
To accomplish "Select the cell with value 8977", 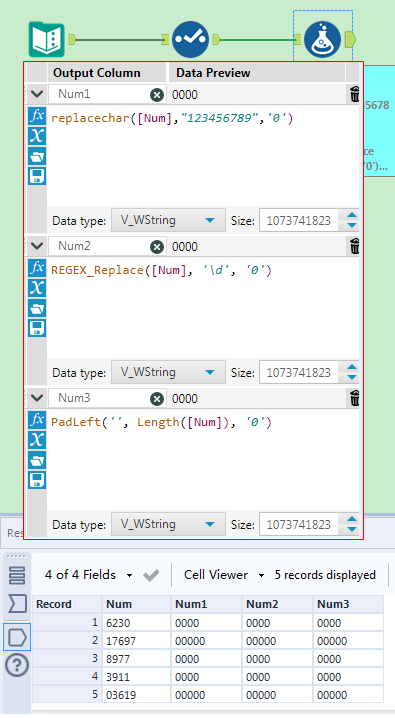I will [x=136, y=659].
